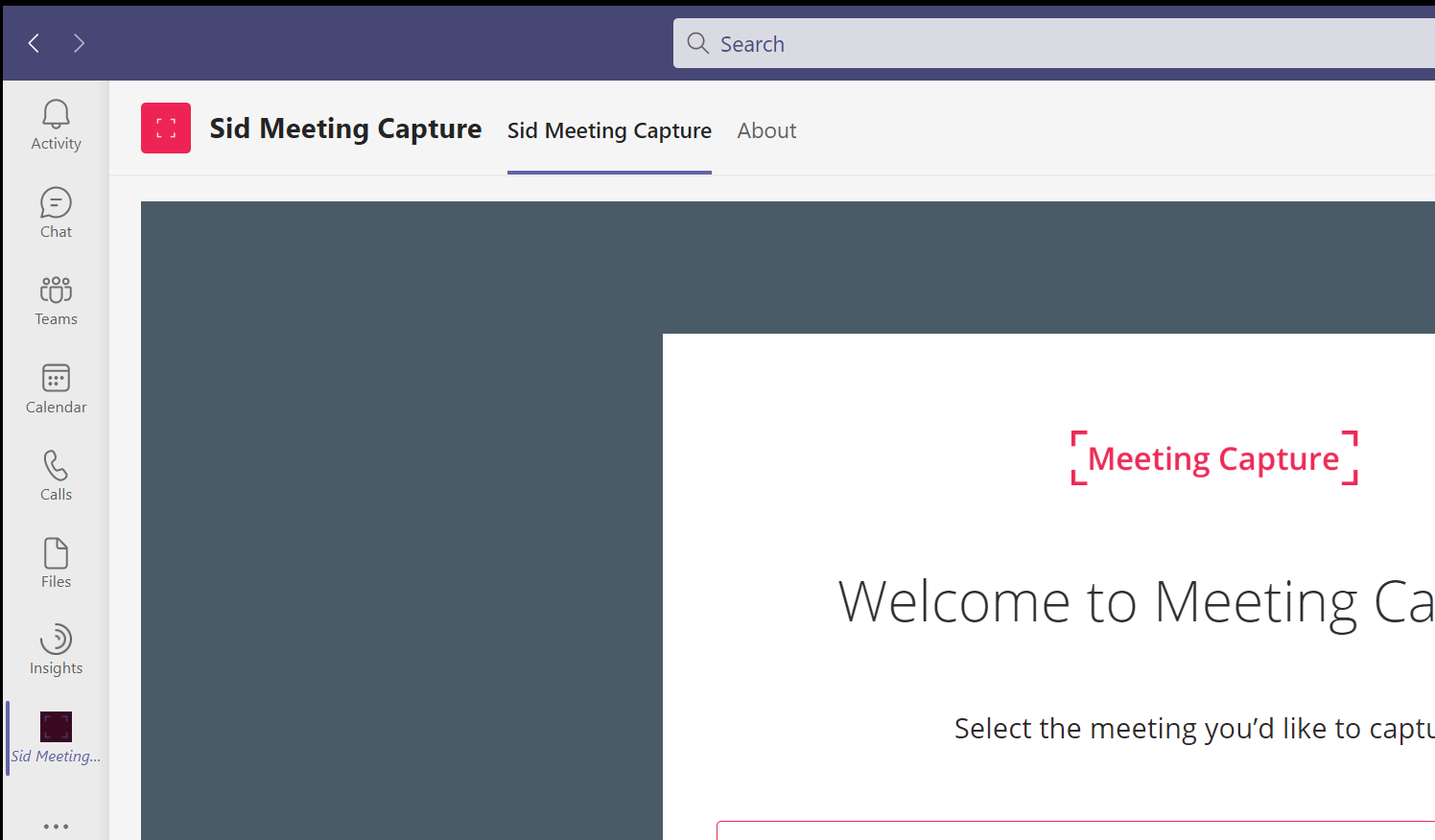This screenshot has height=840, width=1435.
Task: Open Files in the sidebar
Action: [56, 563]
